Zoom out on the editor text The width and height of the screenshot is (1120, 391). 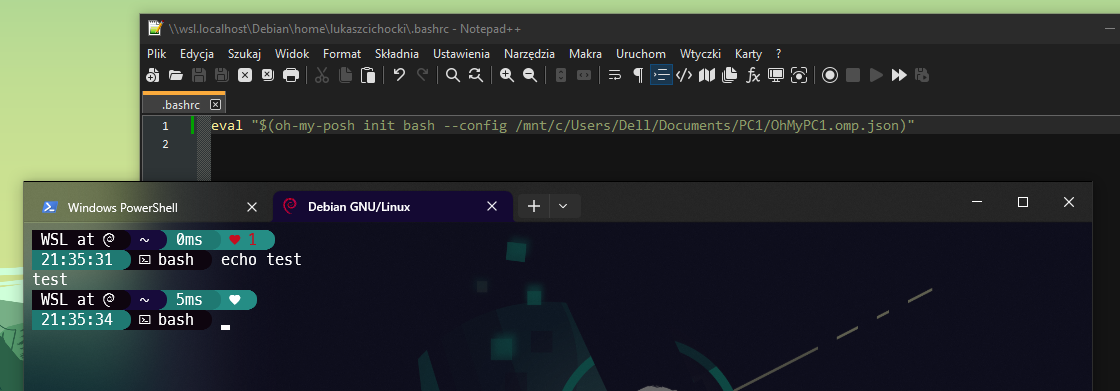pos(530,75)
